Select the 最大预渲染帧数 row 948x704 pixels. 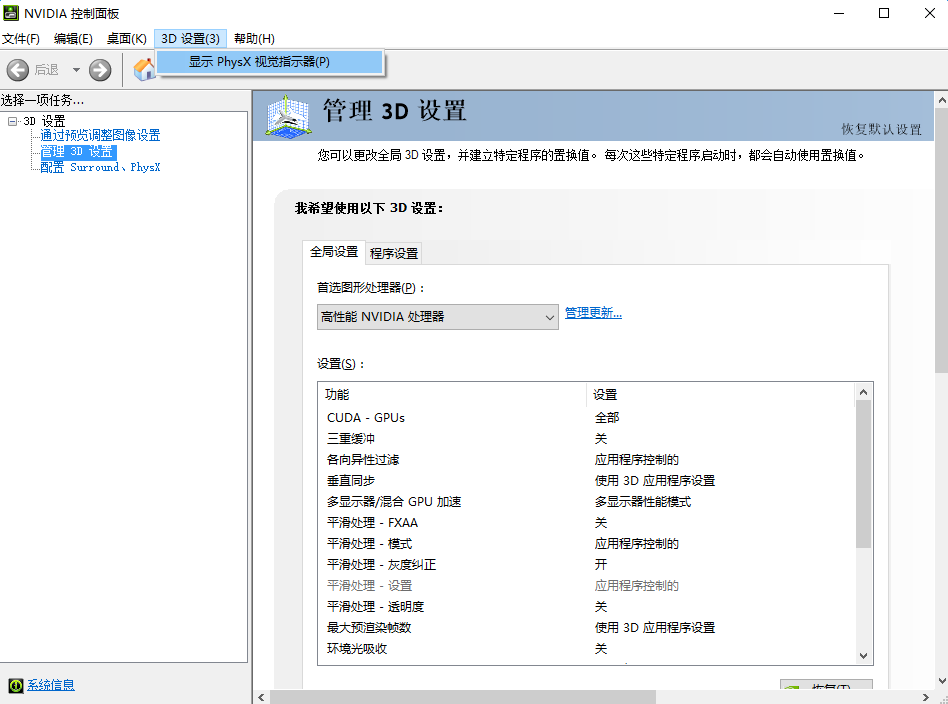[x=586, y=628]
